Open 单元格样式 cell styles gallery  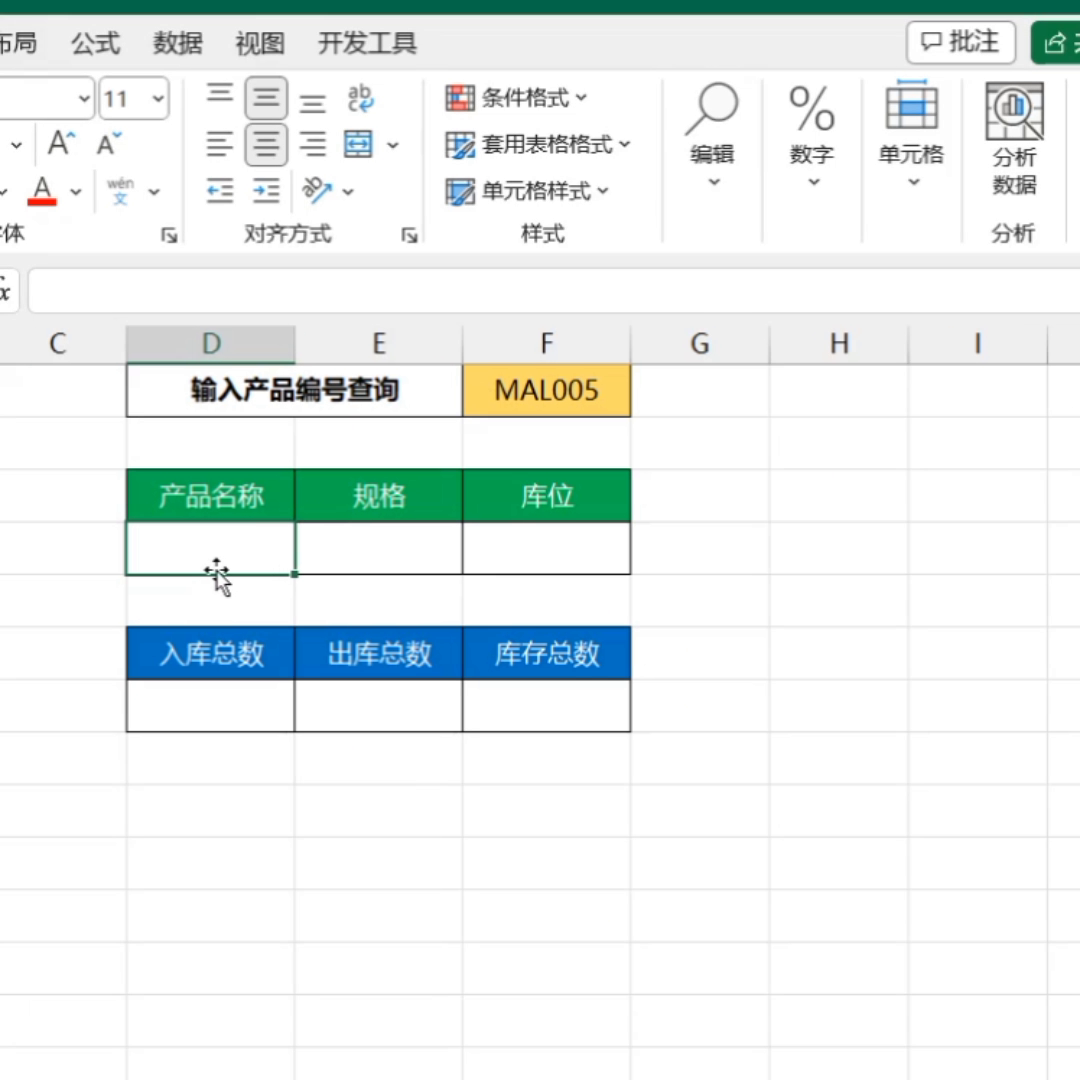click(x=525, y=191)
